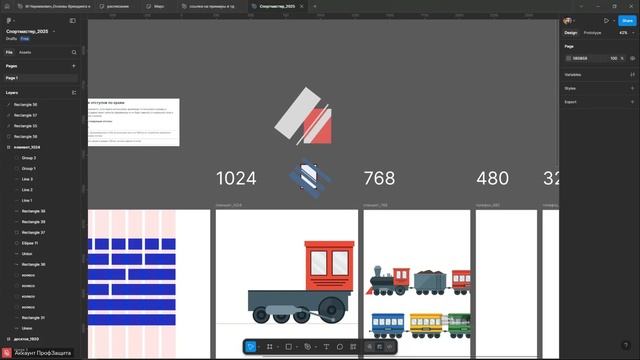Open the Actions menu in the toolbar
The width and height of the screenshot is (640, 360).
coord(353,347)
